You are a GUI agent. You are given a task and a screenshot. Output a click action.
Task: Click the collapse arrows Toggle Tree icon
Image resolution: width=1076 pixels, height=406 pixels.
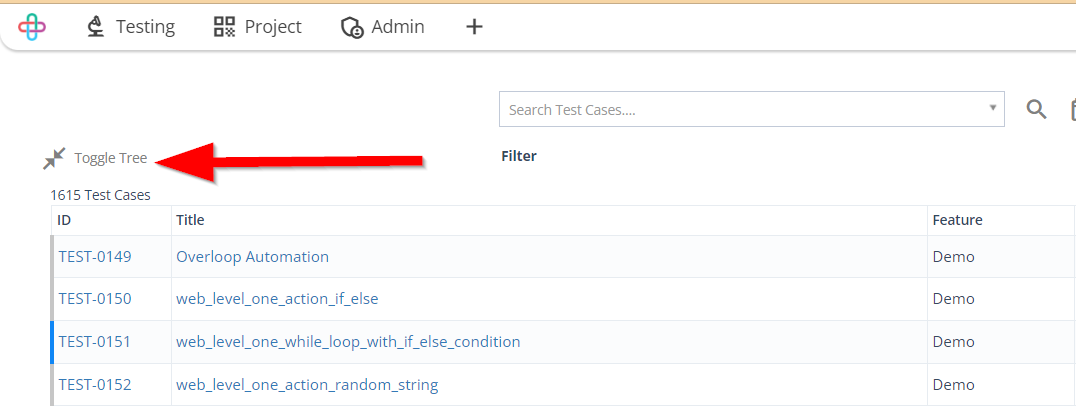[54, 158]
